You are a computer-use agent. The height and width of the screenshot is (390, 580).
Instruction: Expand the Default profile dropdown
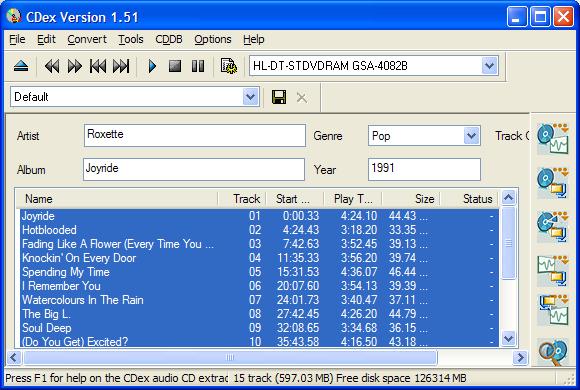250,97
